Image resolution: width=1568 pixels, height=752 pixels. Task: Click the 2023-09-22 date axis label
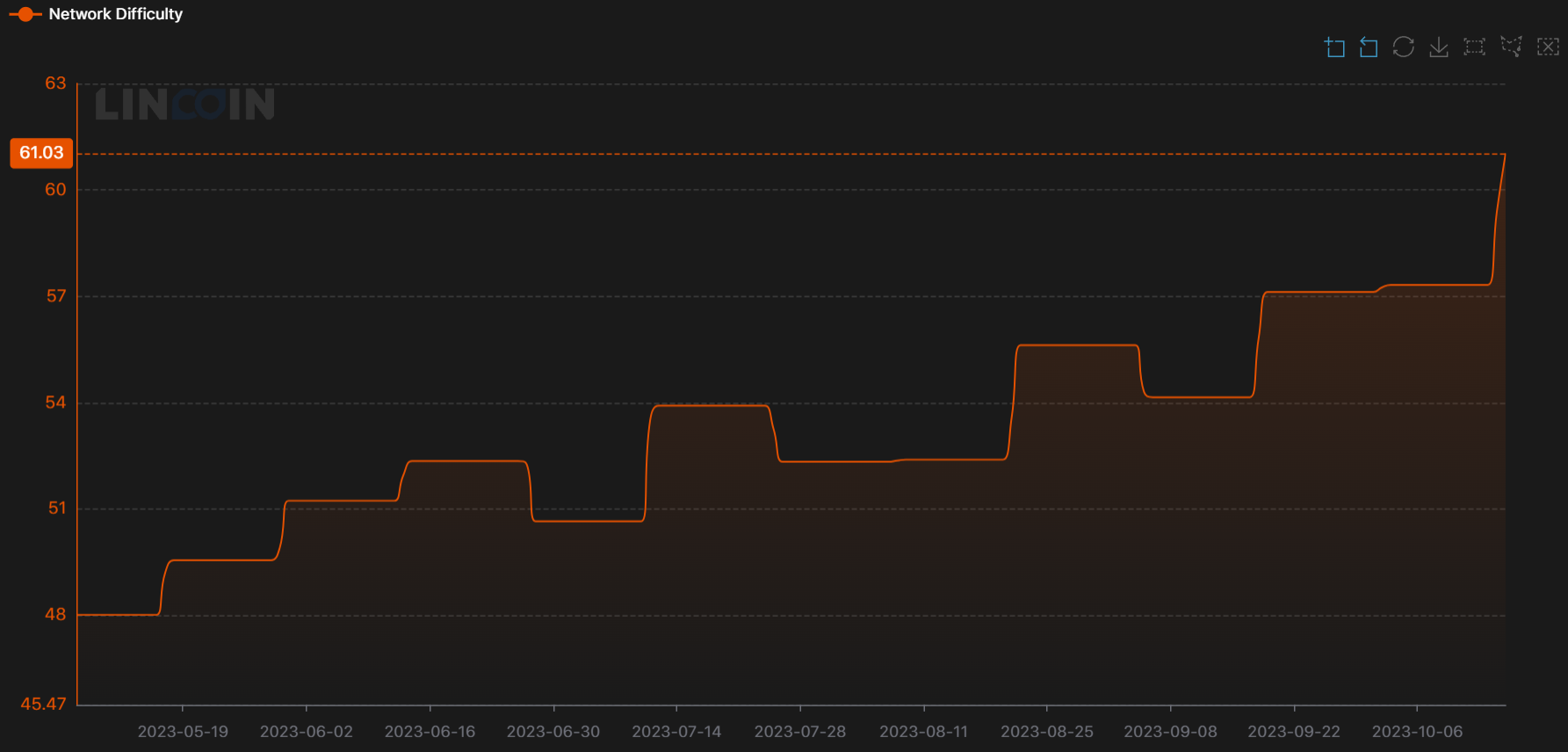click(x=1294, y=732)
